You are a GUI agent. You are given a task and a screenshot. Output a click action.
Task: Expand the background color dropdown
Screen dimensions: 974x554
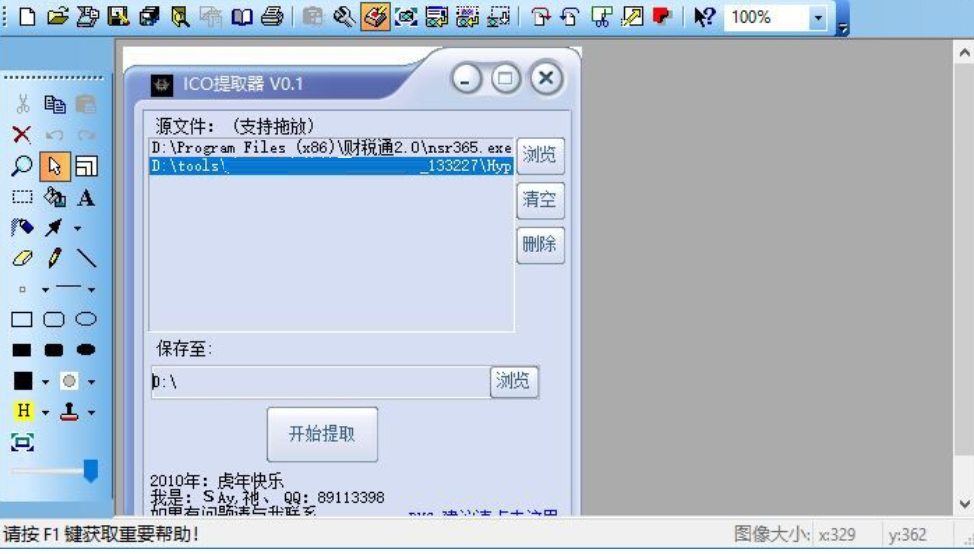click(x=91, y=382)
